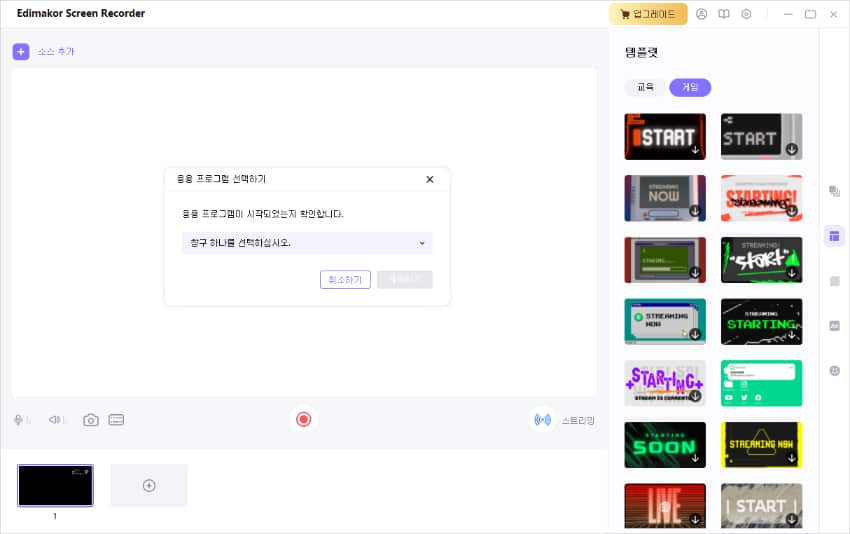The image size is (850, 534).
Task: Take a screenshot with camera icon
Action: click(x=91, y=420)
